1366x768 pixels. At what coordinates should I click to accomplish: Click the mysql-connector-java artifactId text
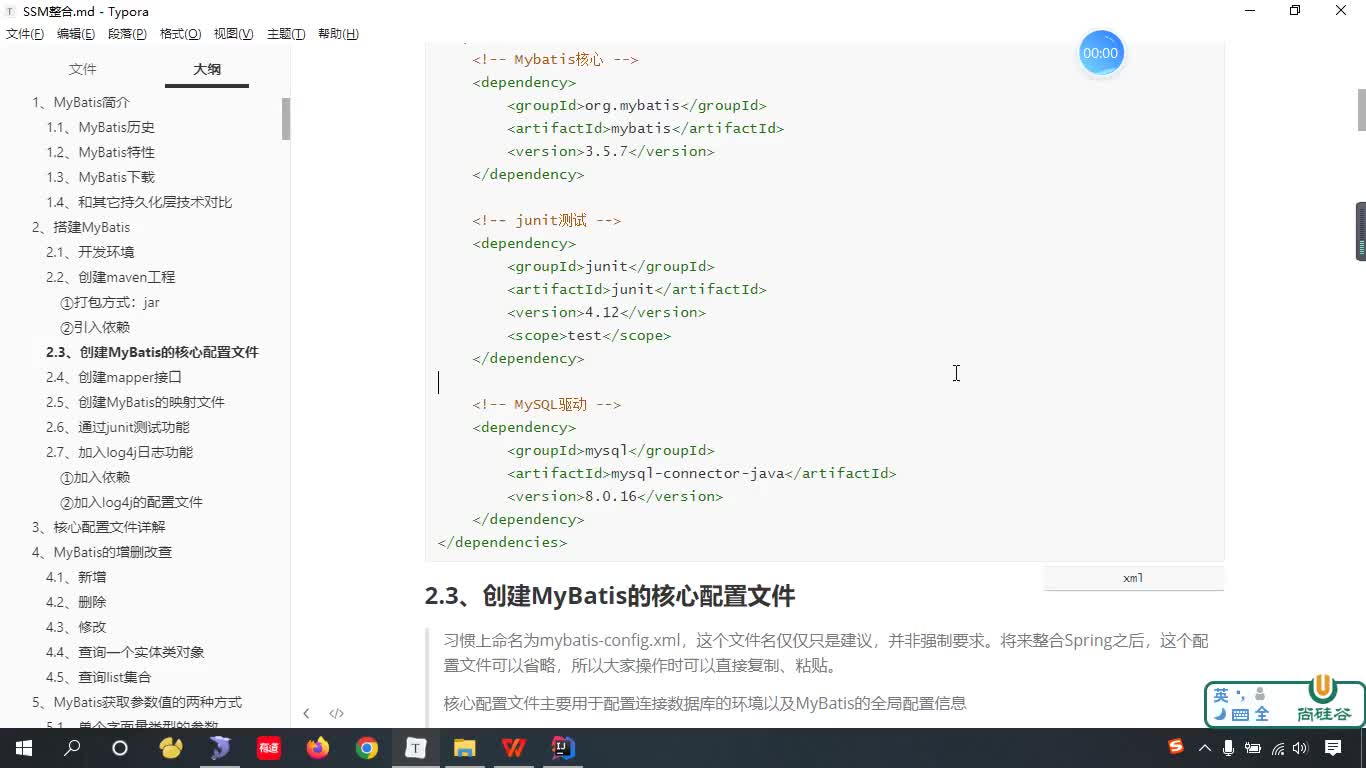698,473
